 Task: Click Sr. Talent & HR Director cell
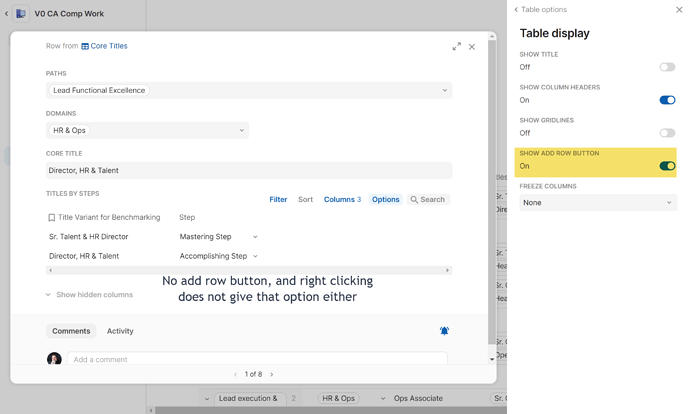point(88,237)
